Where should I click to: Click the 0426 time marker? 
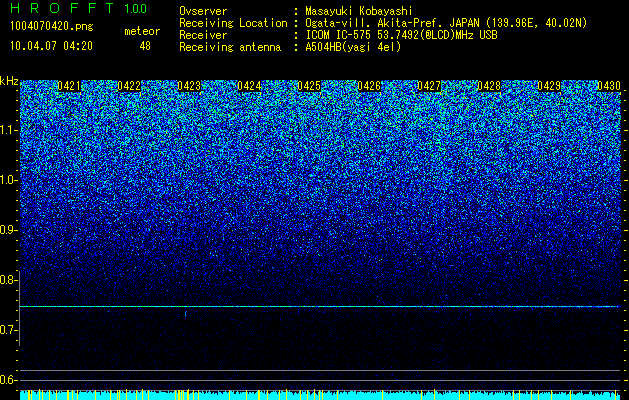(369, 86)
